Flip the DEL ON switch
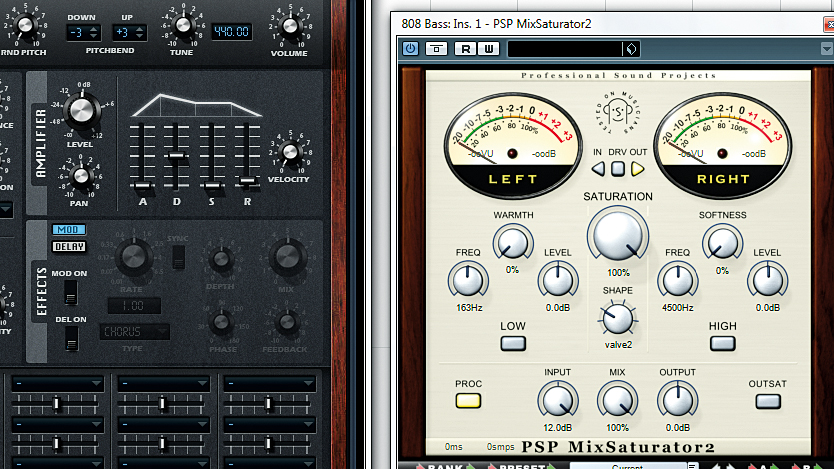This screenshot has width=834, height=469. [x=71, y=338]
